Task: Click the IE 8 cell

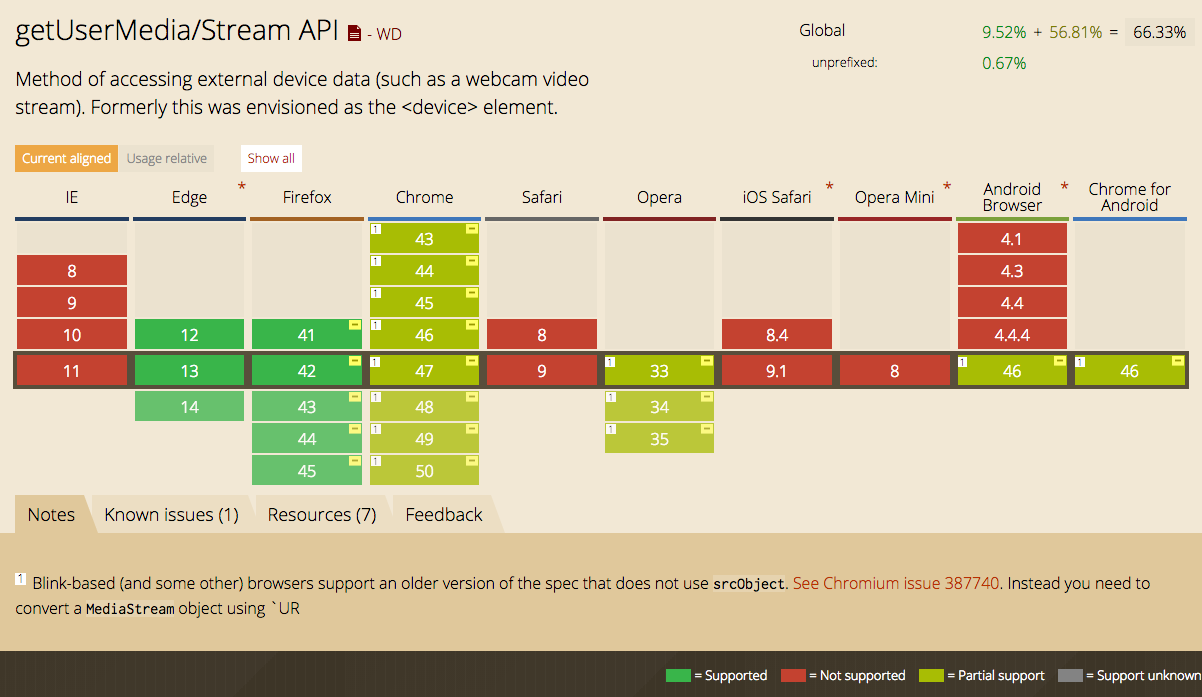Action: tap(72, 270)
